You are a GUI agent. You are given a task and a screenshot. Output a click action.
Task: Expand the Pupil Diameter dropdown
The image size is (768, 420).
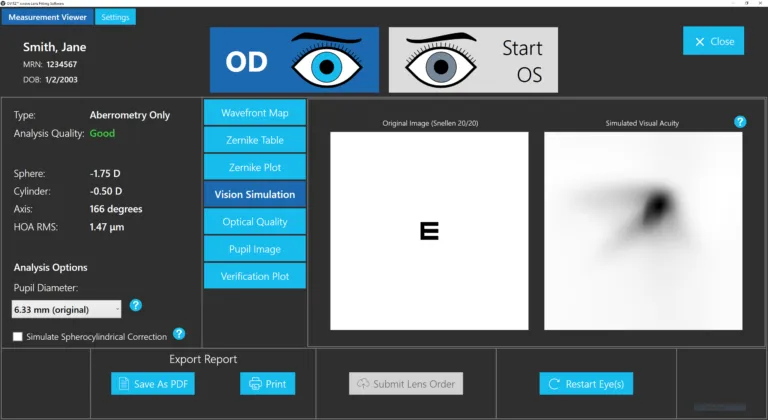click(66, 310)
